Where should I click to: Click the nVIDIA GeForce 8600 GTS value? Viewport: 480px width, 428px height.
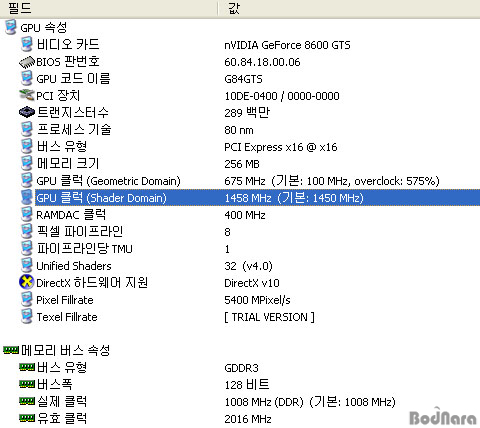pos(287,45)
